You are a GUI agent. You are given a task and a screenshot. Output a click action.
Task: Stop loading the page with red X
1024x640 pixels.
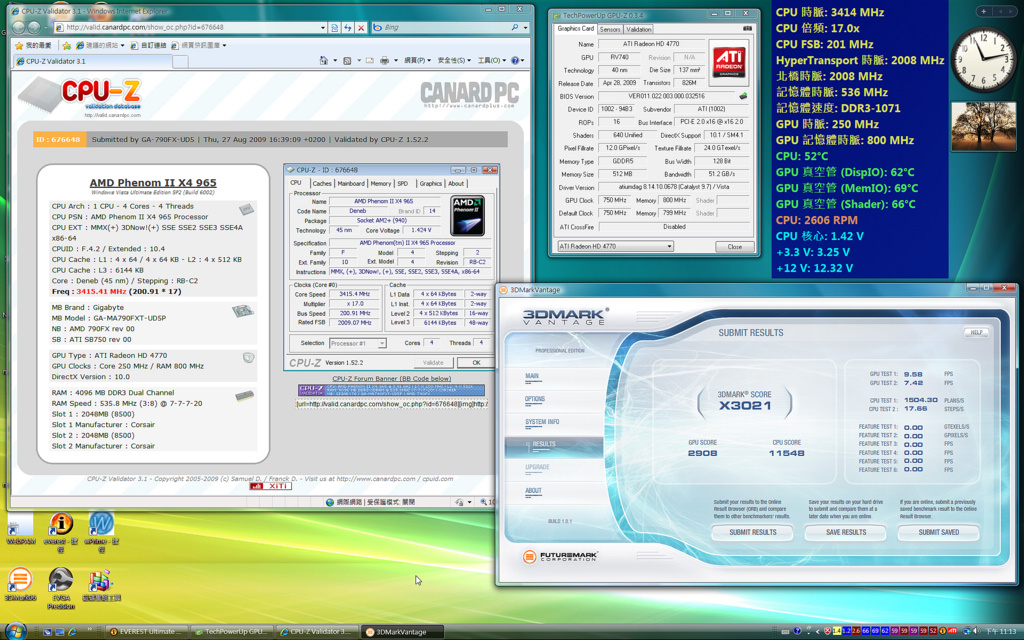(360, 27)
